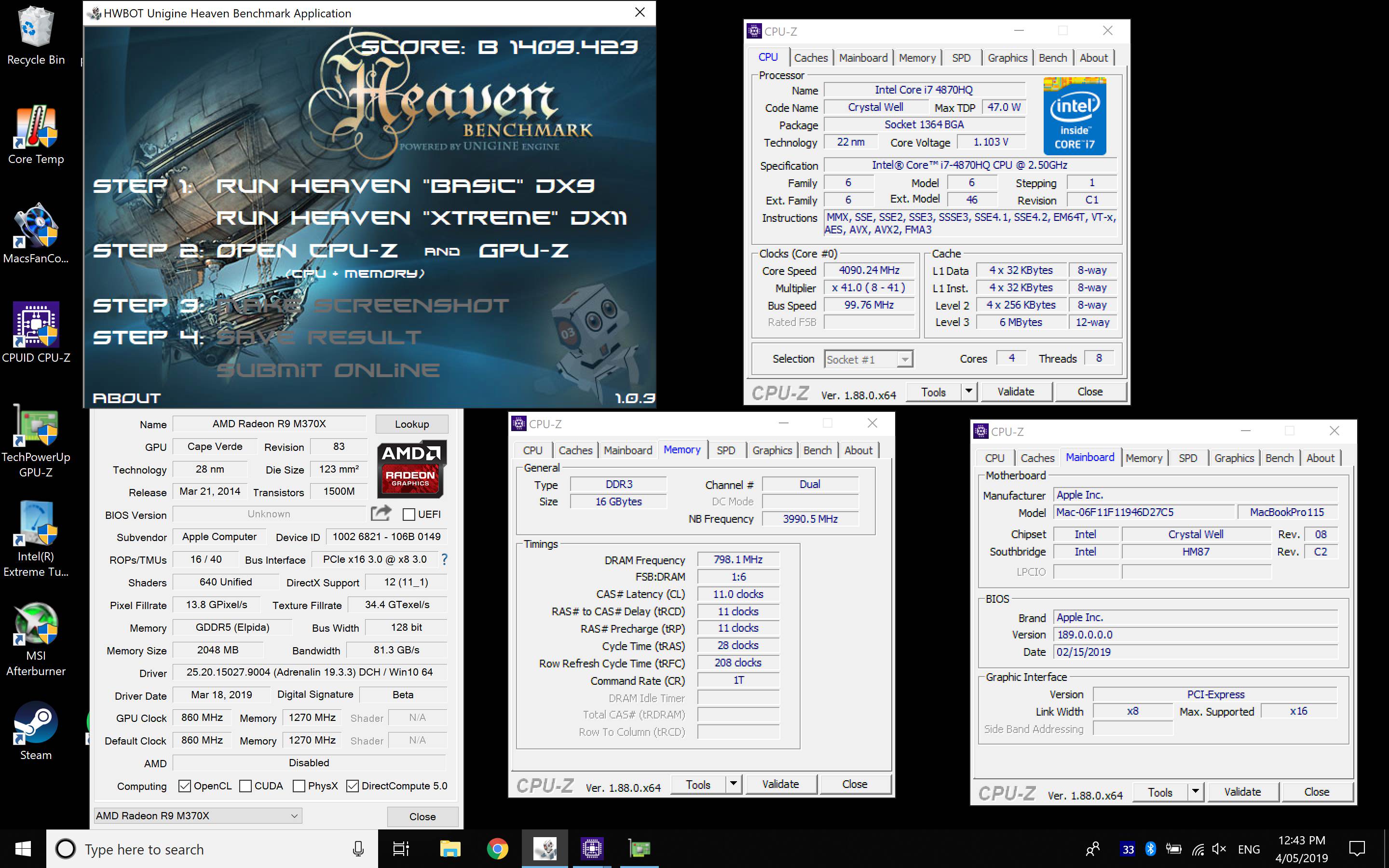This screenshot has width=1389, height=868.
Task: Click the AMD Radeon Graphics logo in GPU-Z
Action: pos(411,470)
